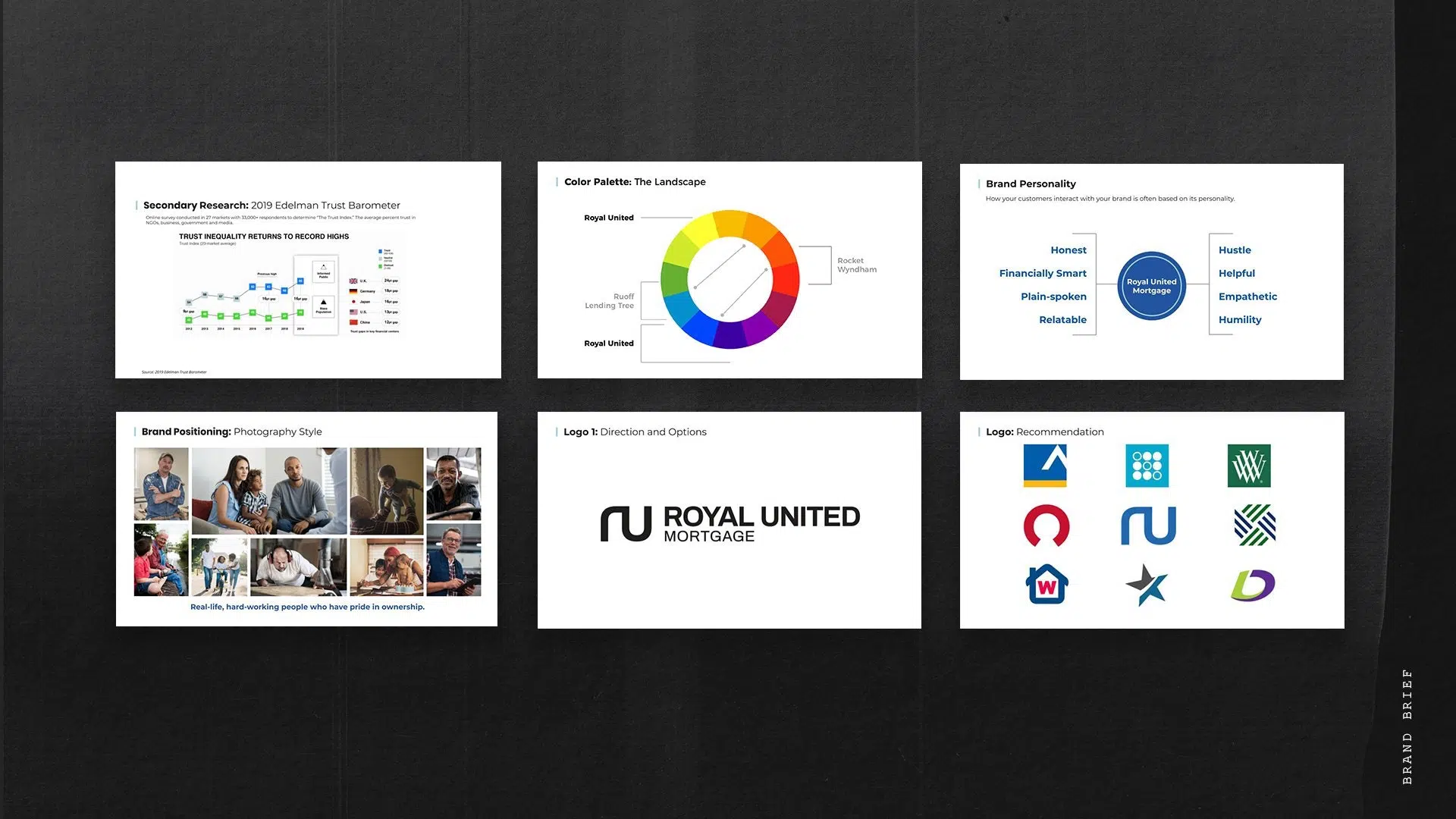This screenshot has height=819, width=1456.
Task: Click the 'Logo: Recommendation' heading
Action: [x=1044, y=432]
